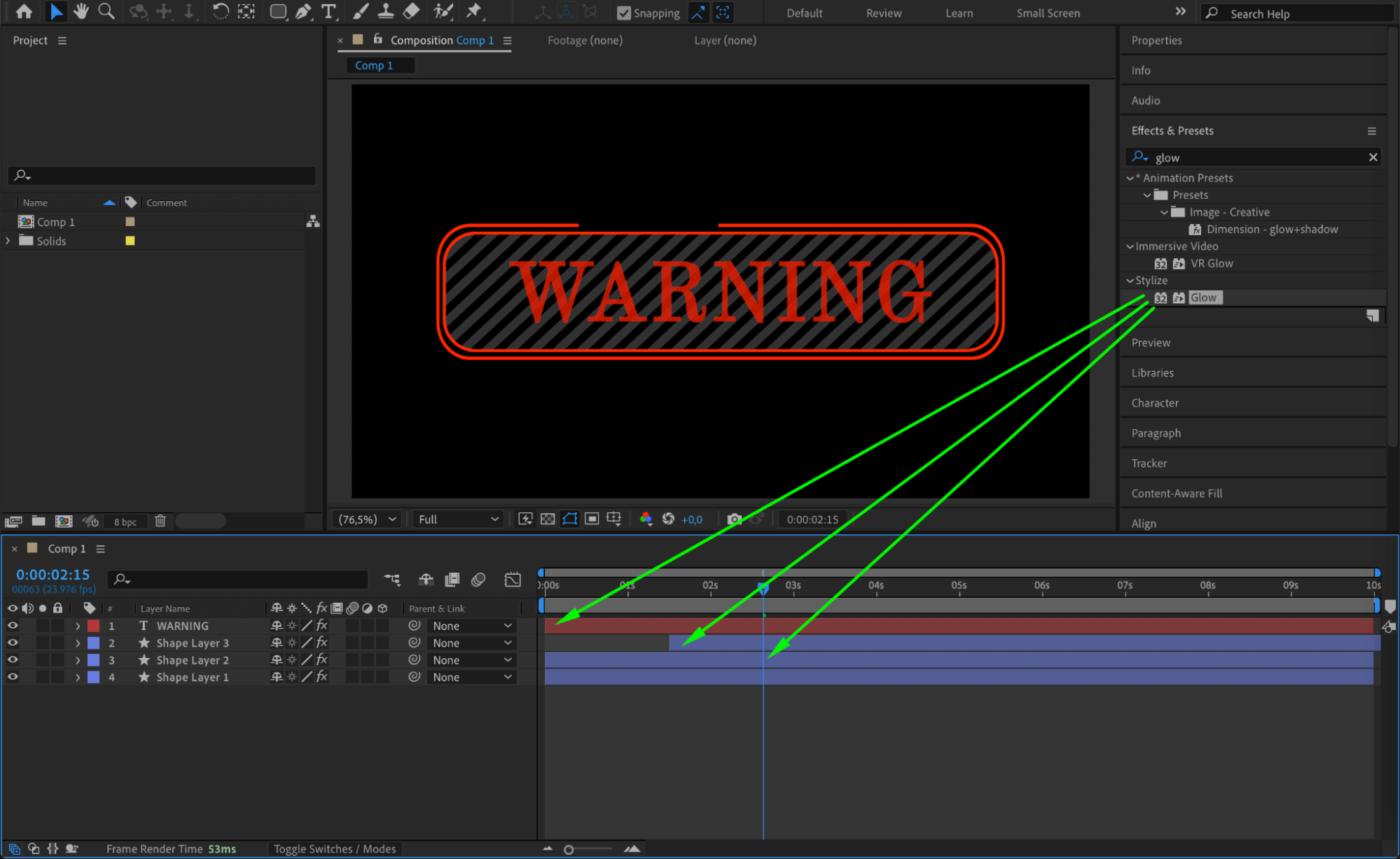Clear the glow search field
The image size is (1400, 859).
pyautogui.click(x=1373, y=158)
